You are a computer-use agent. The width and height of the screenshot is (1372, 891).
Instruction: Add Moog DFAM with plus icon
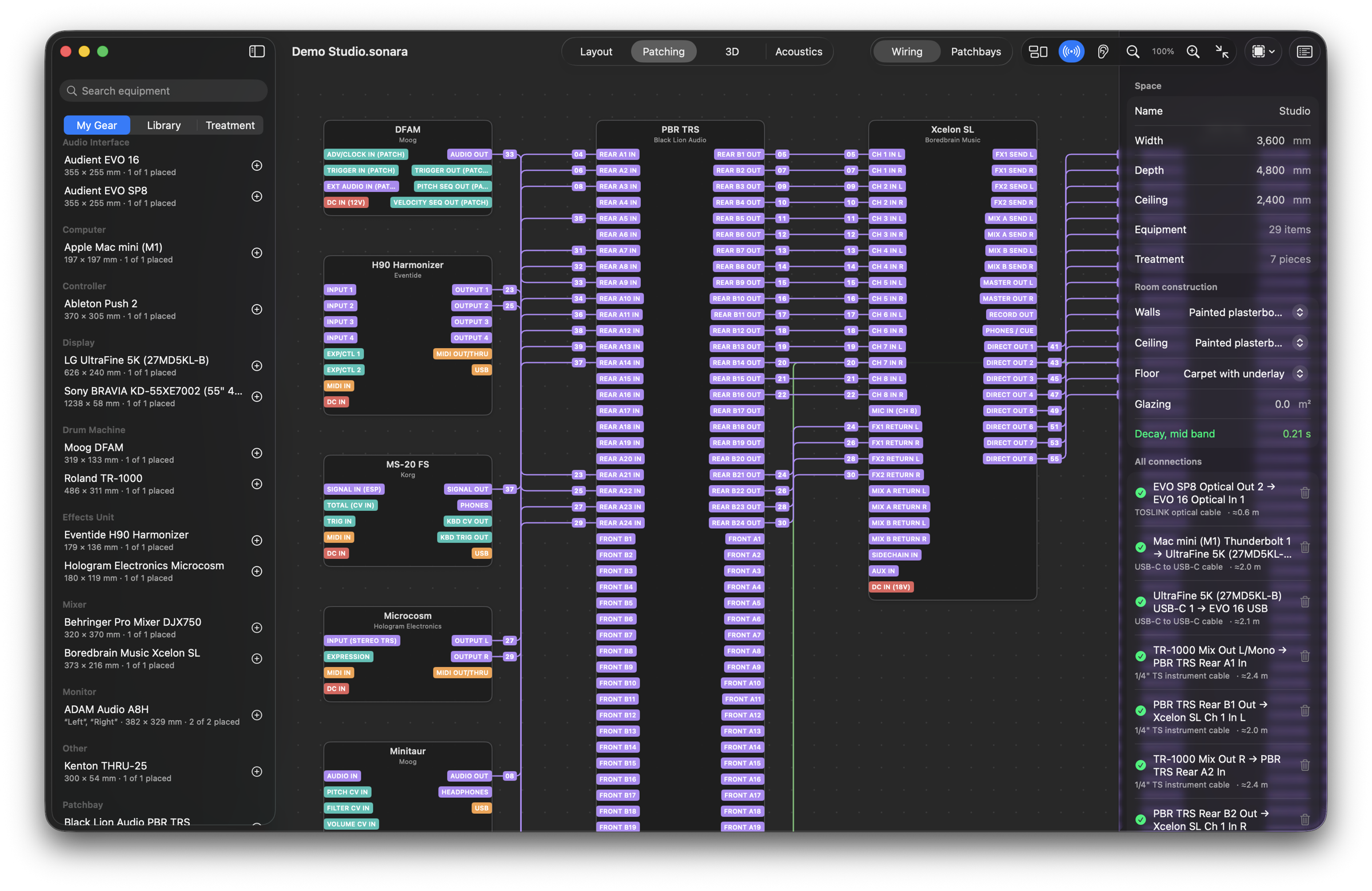(257, 453)
